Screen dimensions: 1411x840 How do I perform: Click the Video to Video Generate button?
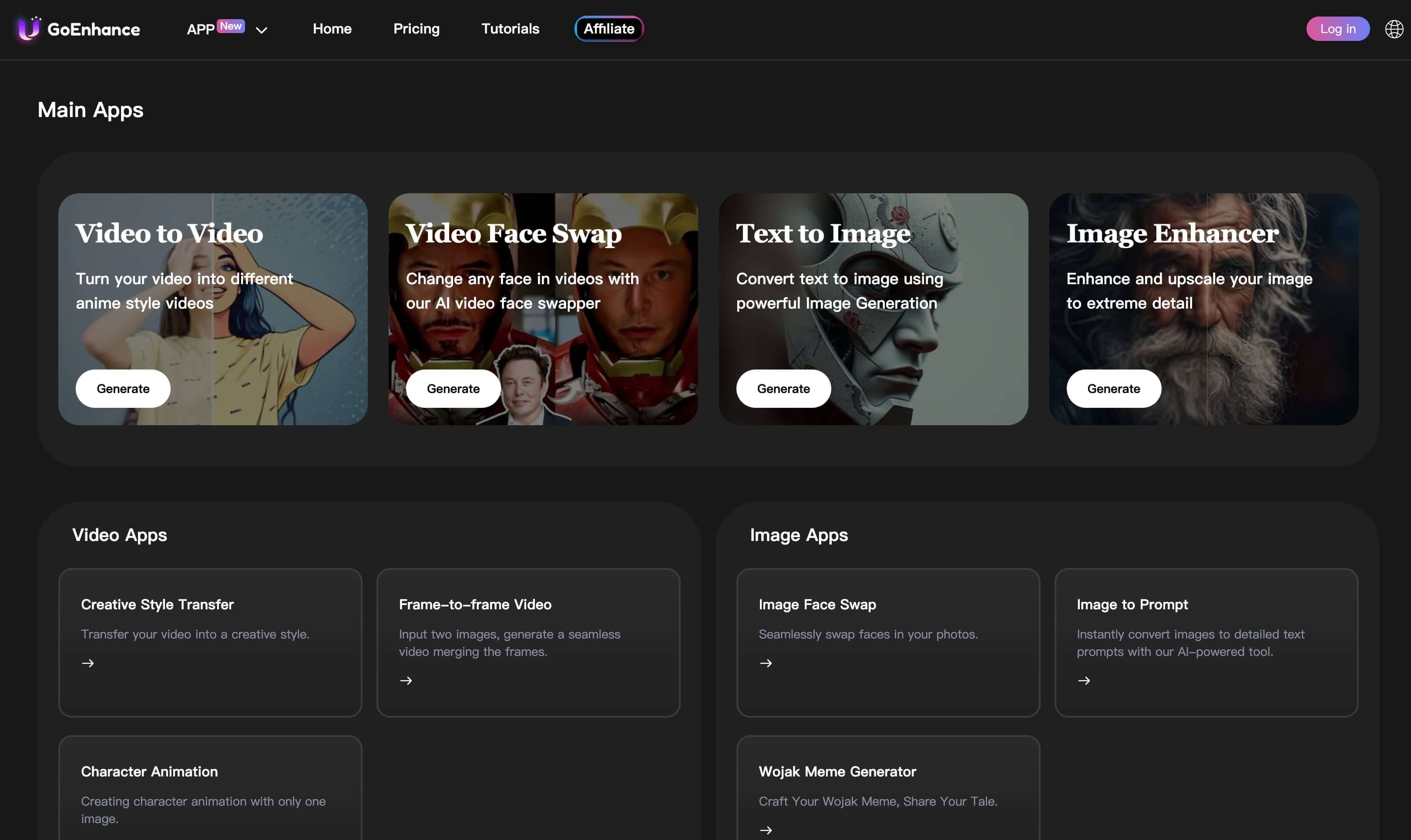[123, 388]
